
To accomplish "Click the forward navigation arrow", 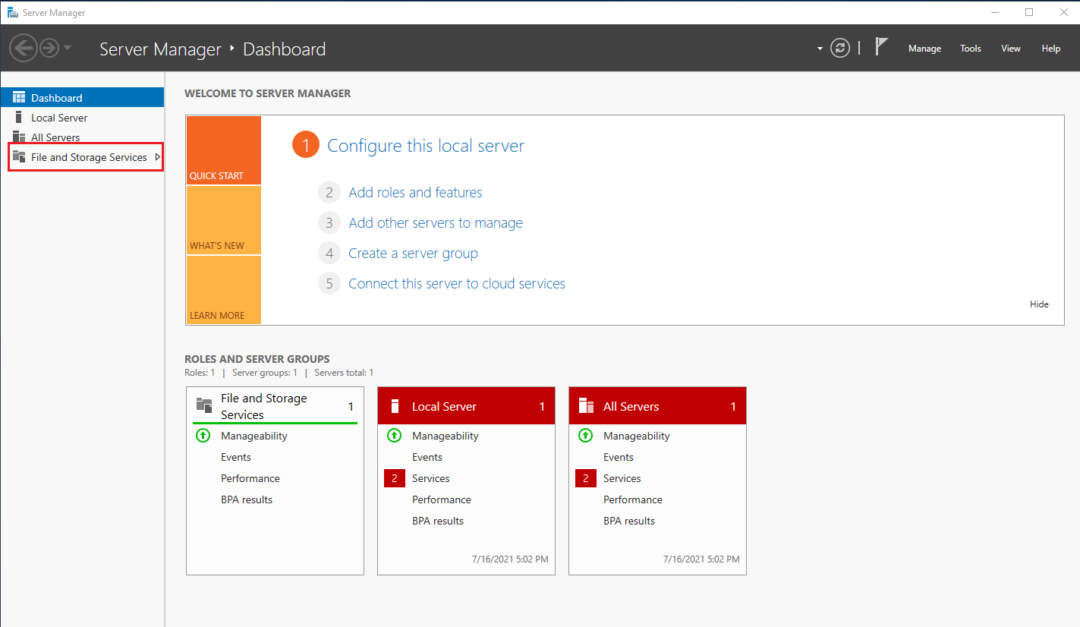I will pos(49,48).
